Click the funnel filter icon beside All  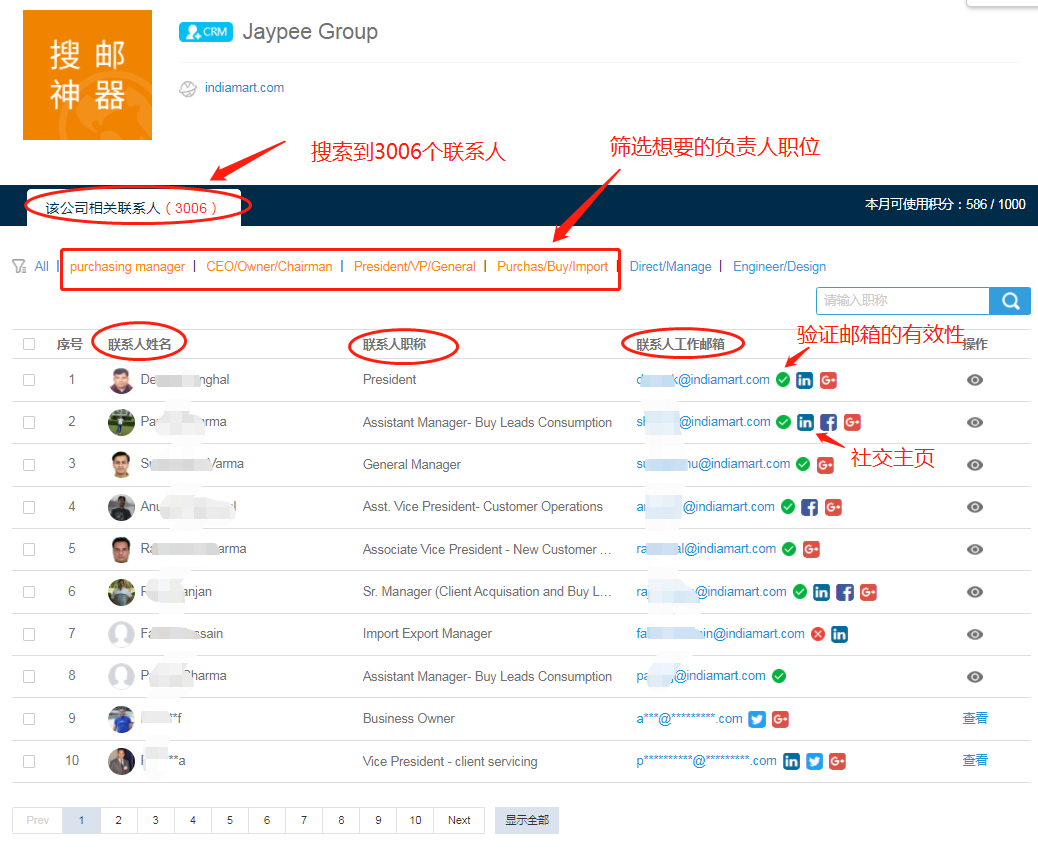pyautogui.click(x=19, y=266)
